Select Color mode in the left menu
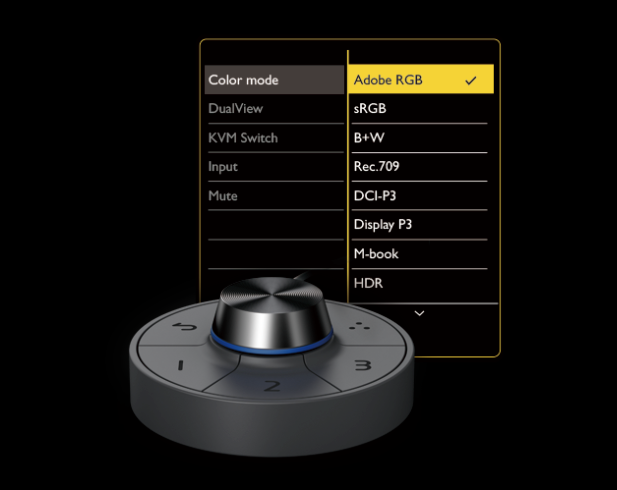Image resolution: width=617 pixels, height=490 pixels. pos(274,80)
